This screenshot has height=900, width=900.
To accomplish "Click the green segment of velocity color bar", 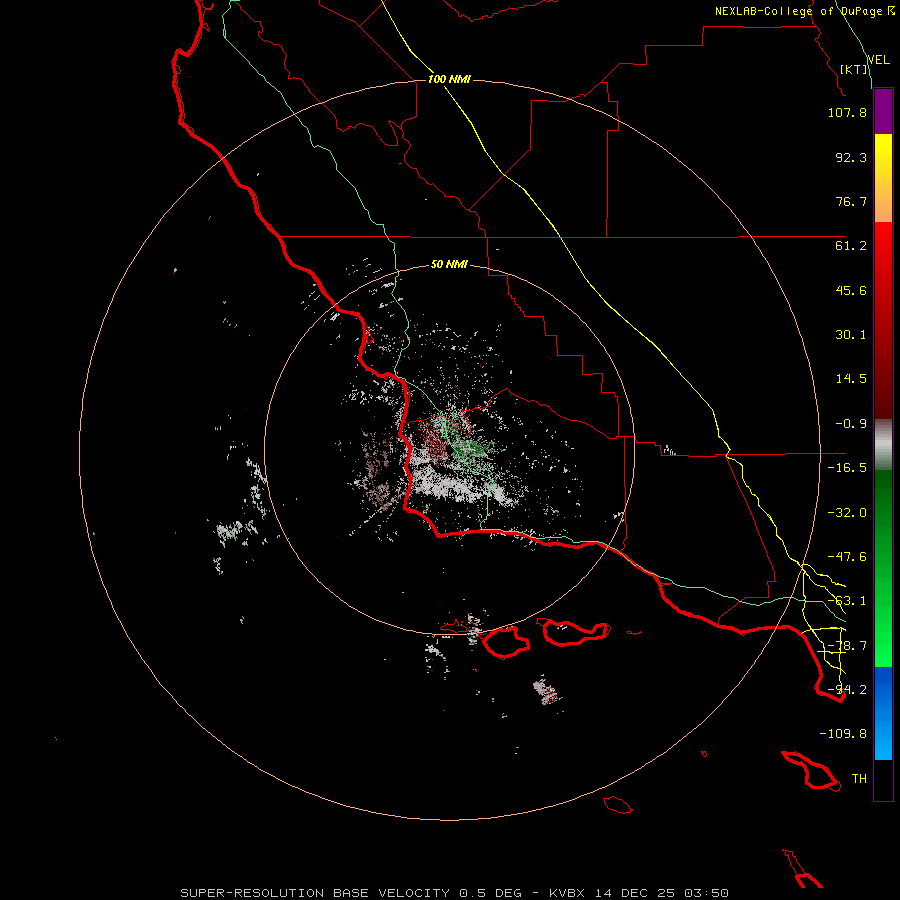I will 883,568.
